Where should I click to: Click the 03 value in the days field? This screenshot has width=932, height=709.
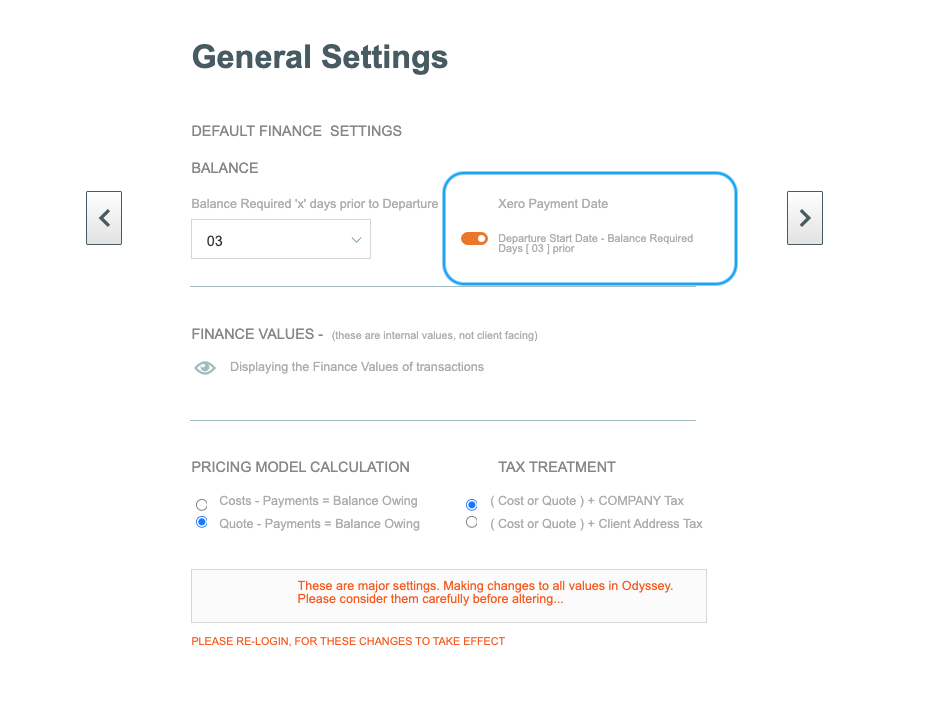click(215, 241)
